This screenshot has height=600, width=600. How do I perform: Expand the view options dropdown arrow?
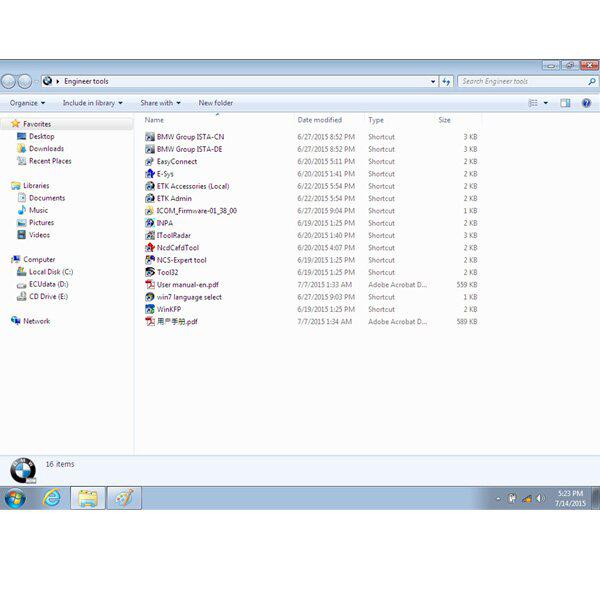pyautogui.click(x=546, y=103)
